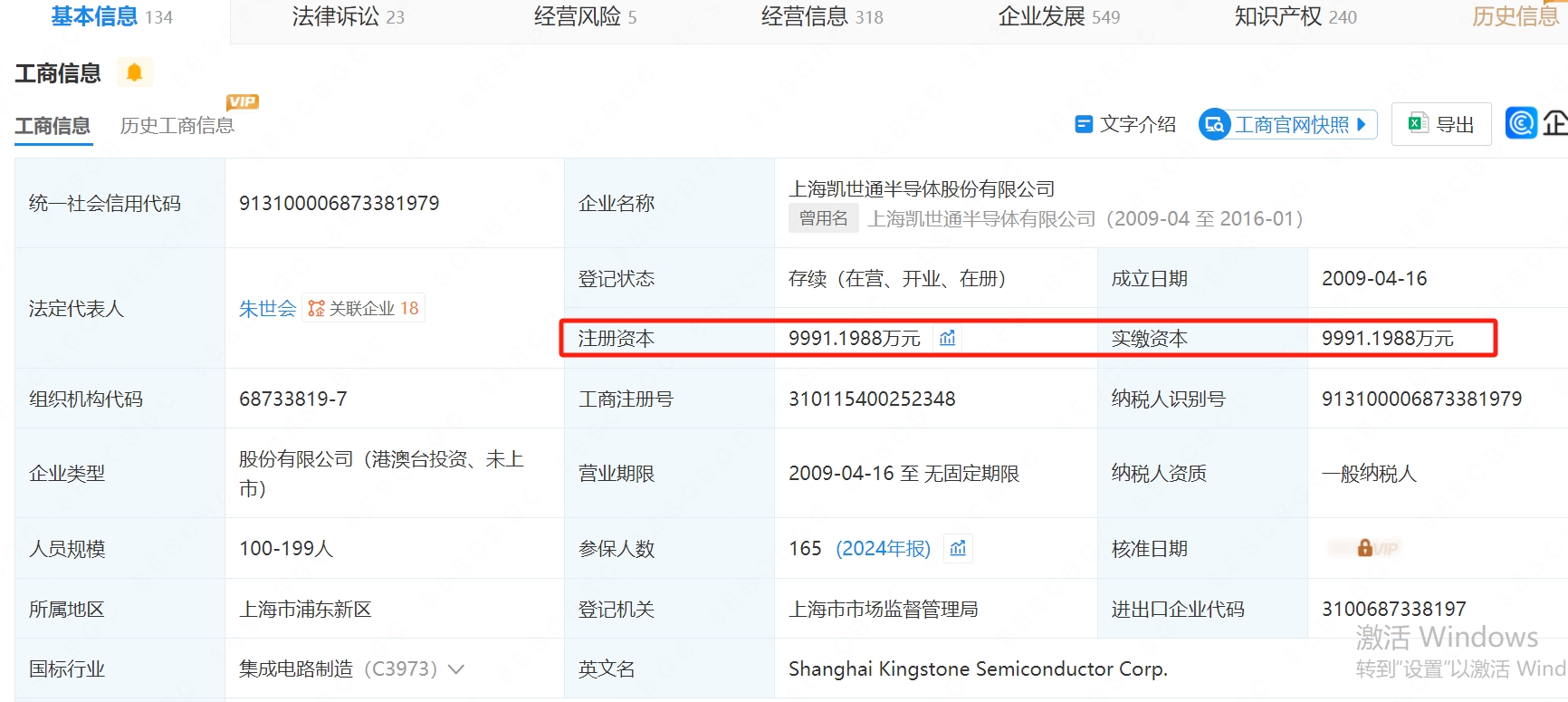
Task: Click credit code 913100006873381979 under 统一社会信用代码
Action: 339,203
